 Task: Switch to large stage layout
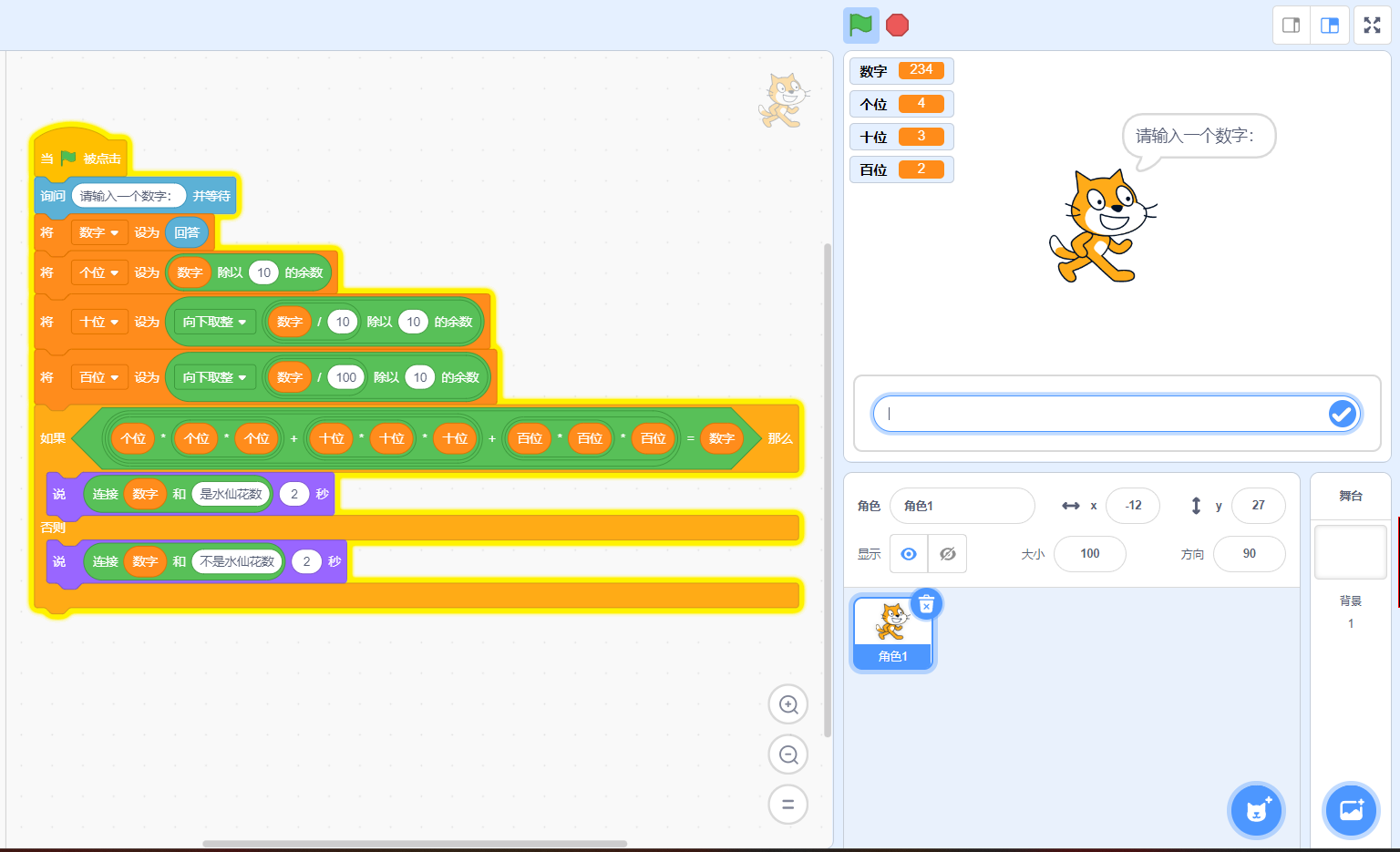tap(1330, 26)
